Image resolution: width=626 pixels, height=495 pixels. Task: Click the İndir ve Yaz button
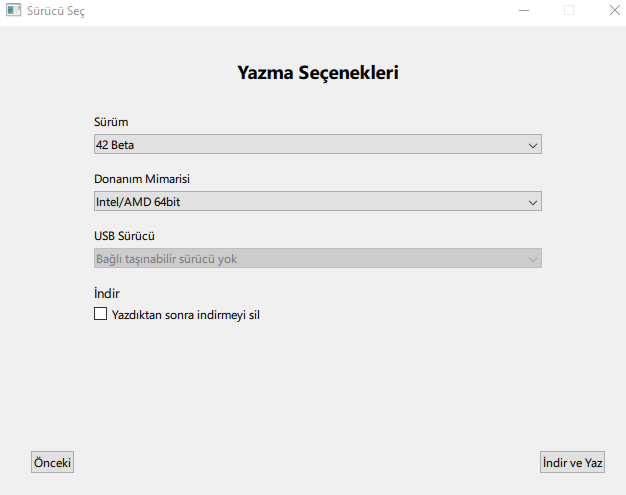coord(572,463)
